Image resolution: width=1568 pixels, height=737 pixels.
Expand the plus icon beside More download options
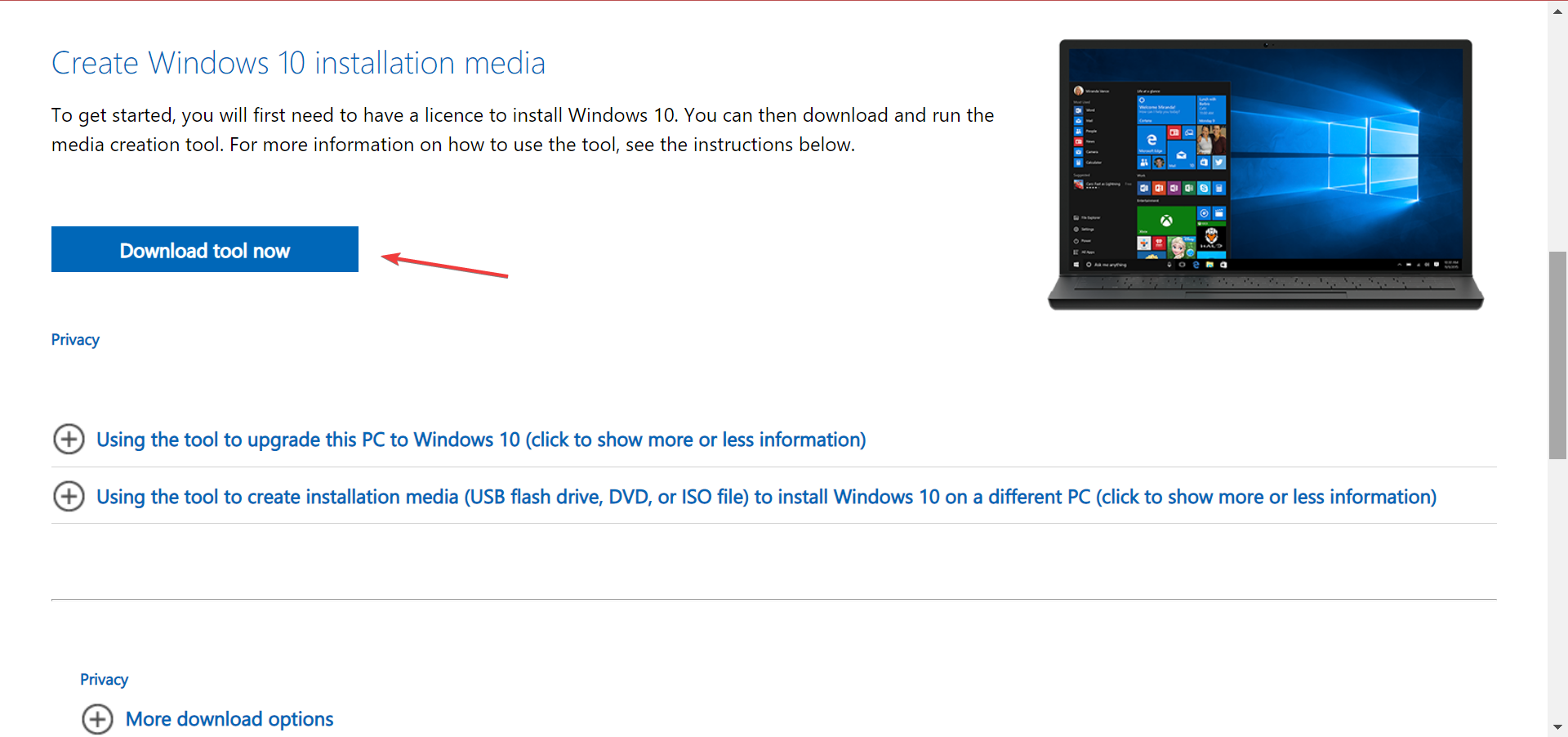click(98, 719)
